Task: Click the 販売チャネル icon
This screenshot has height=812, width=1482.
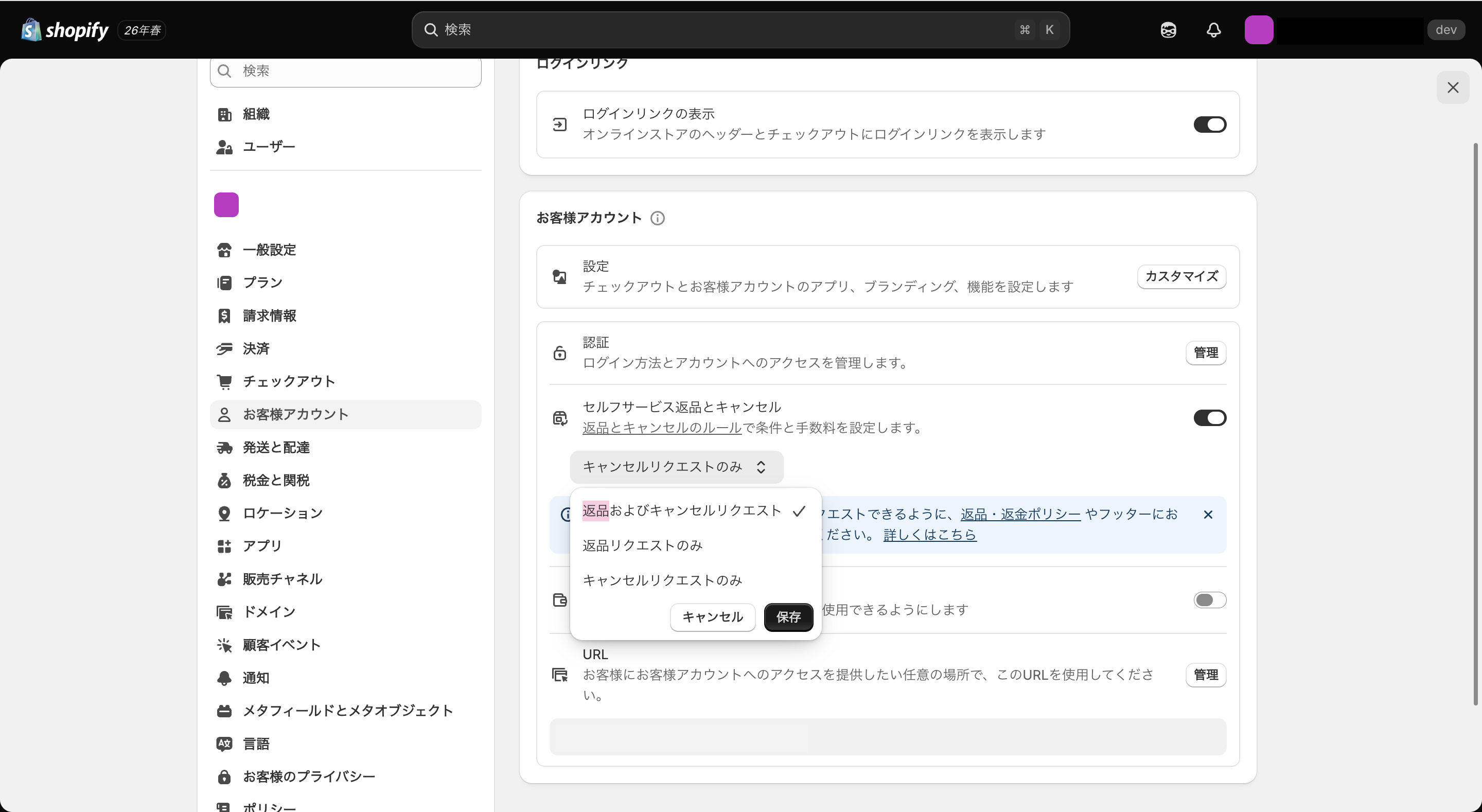Action: (224, 579)
